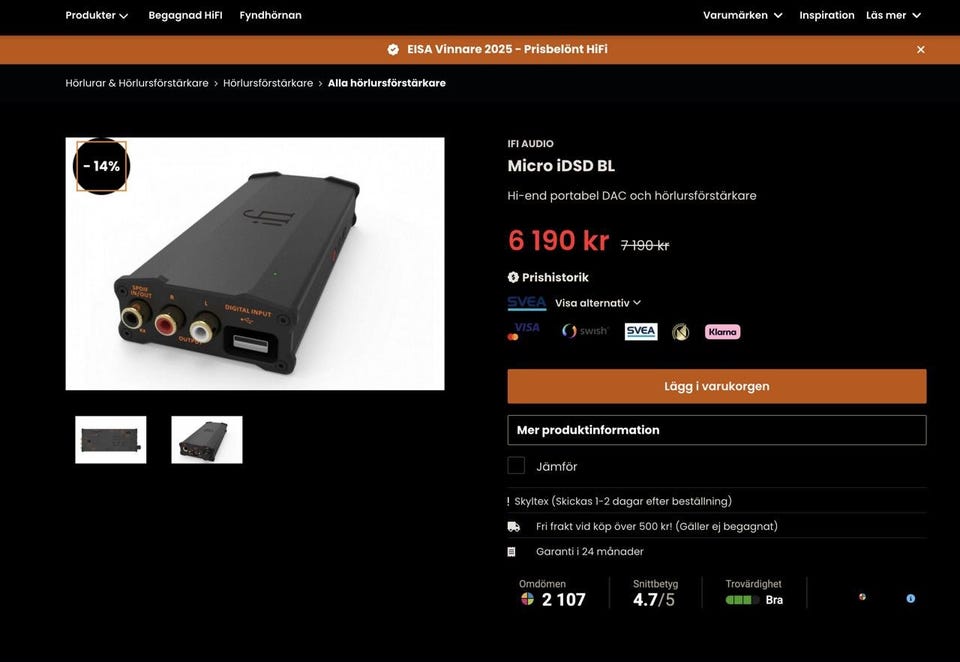Click the Prishistorik price tag icon
The height and width of the screenshot is (662, 960).
click(513, 277)
